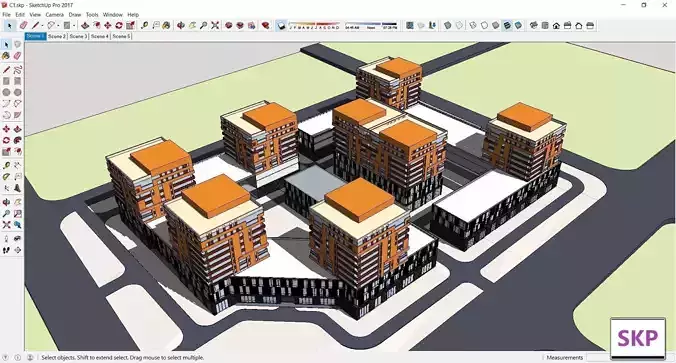The image size is (676, 363).
Task: Select the Position Camera tool
Action: tap(6, 238)
